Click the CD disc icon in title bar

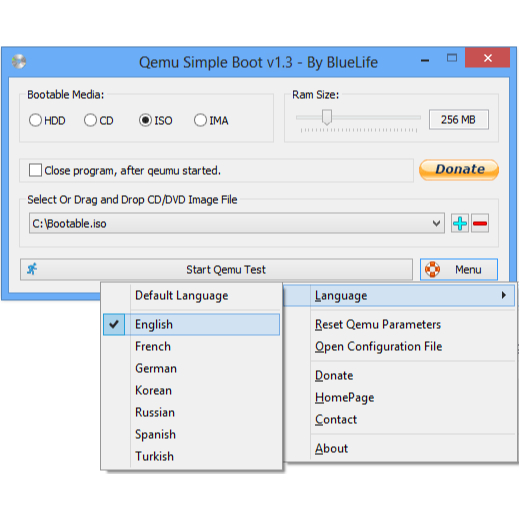pyautogui.click(x=19, y=61)
